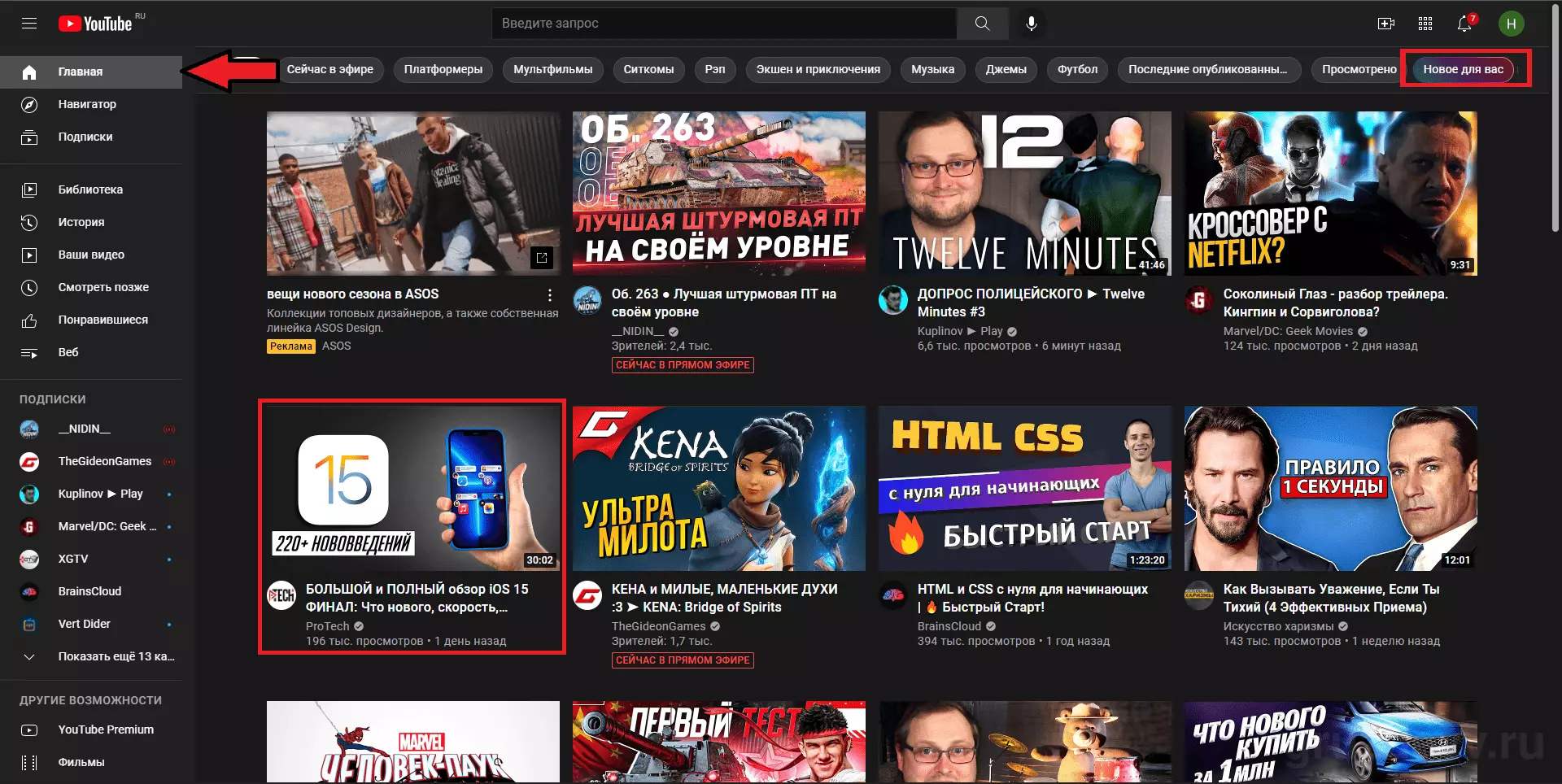Screen dimensions: 1562x784
Task: Open the ASOS ad thumbnail
Action: click(413, 194)
